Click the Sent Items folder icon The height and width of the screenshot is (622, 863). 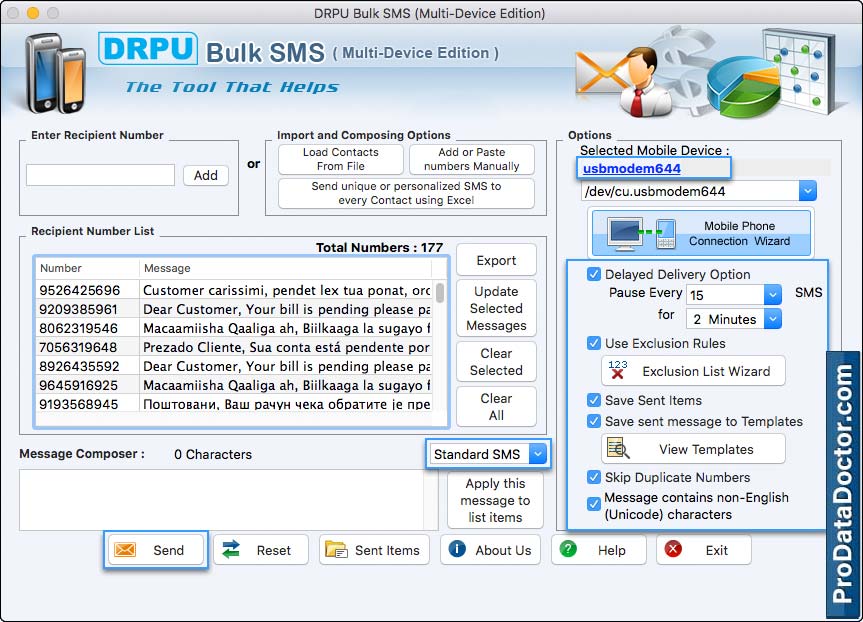pyautogui.click(x=336, y=549)
